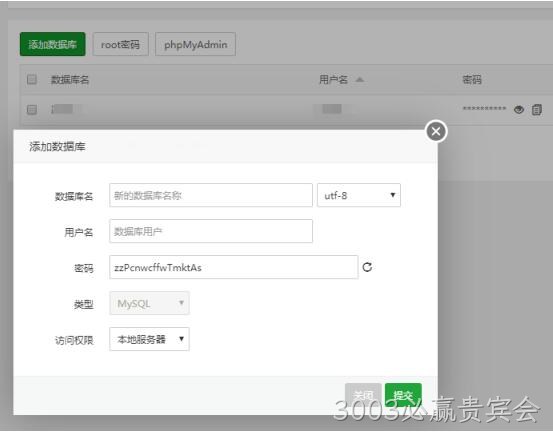553x433 pixels.
Task: Tick the checkbox of the database row
Action: (32, 109)
